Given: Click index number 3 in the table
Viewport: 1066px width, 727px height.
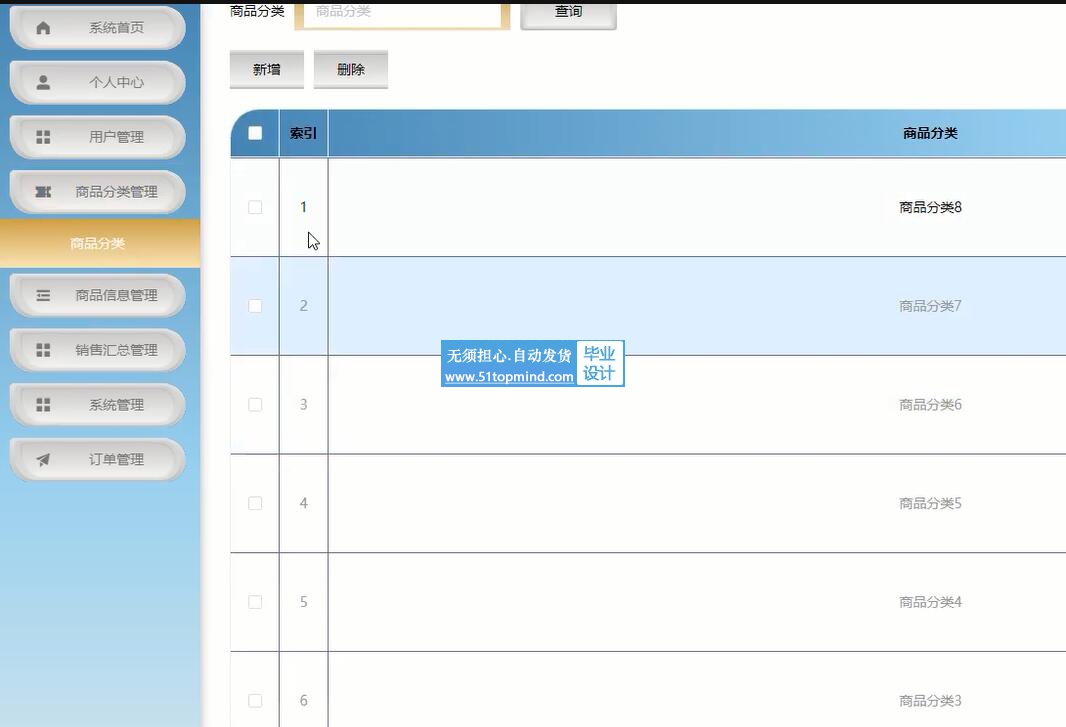Looking at the screenshot, I should point(303,405).
